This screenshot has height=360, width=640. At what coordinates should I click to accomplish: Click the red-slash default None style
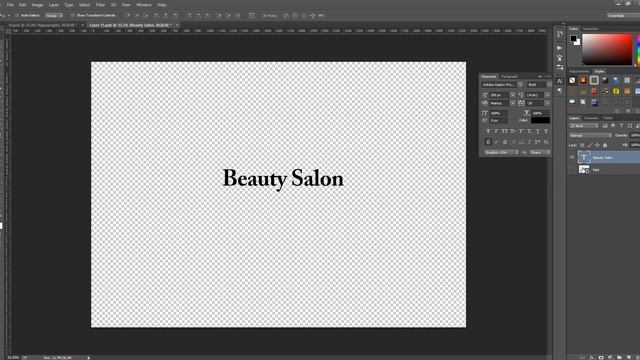tap(572, 80)
